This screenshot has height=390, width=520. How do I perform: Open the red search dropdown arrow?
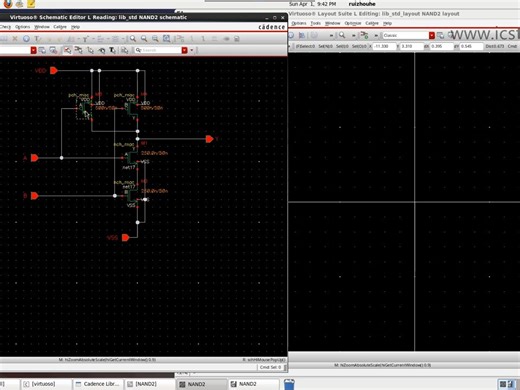(185, 50)
